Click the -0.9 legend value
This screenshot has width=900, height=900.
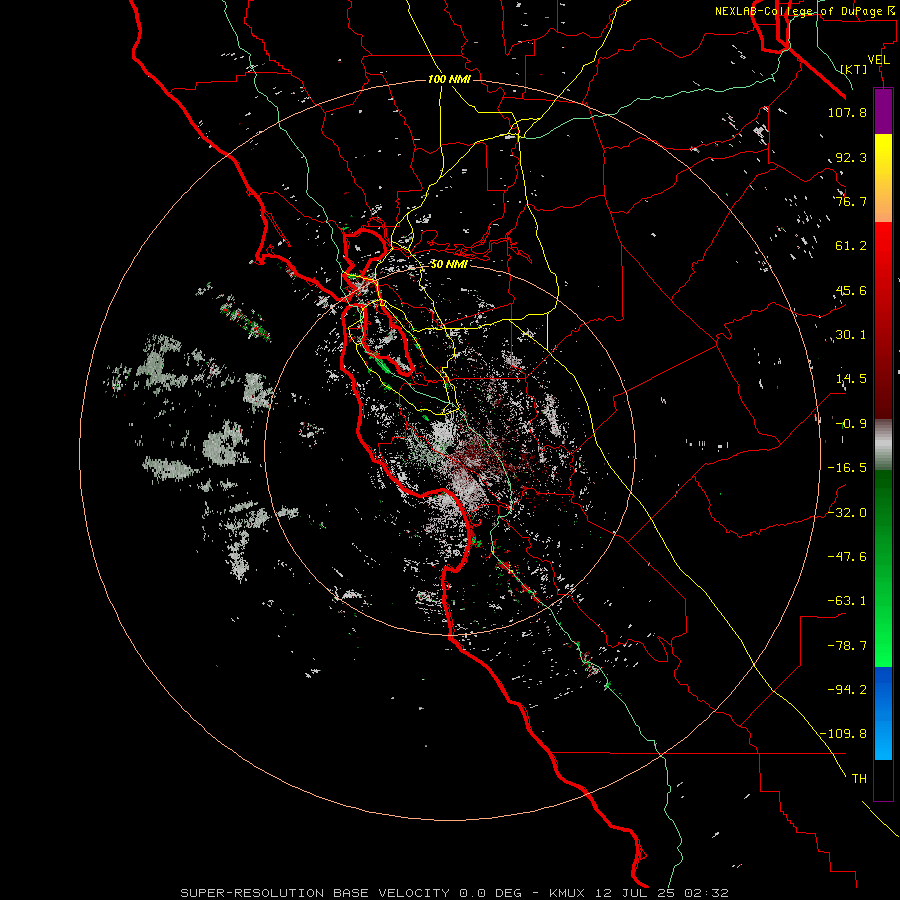(851, 424)
